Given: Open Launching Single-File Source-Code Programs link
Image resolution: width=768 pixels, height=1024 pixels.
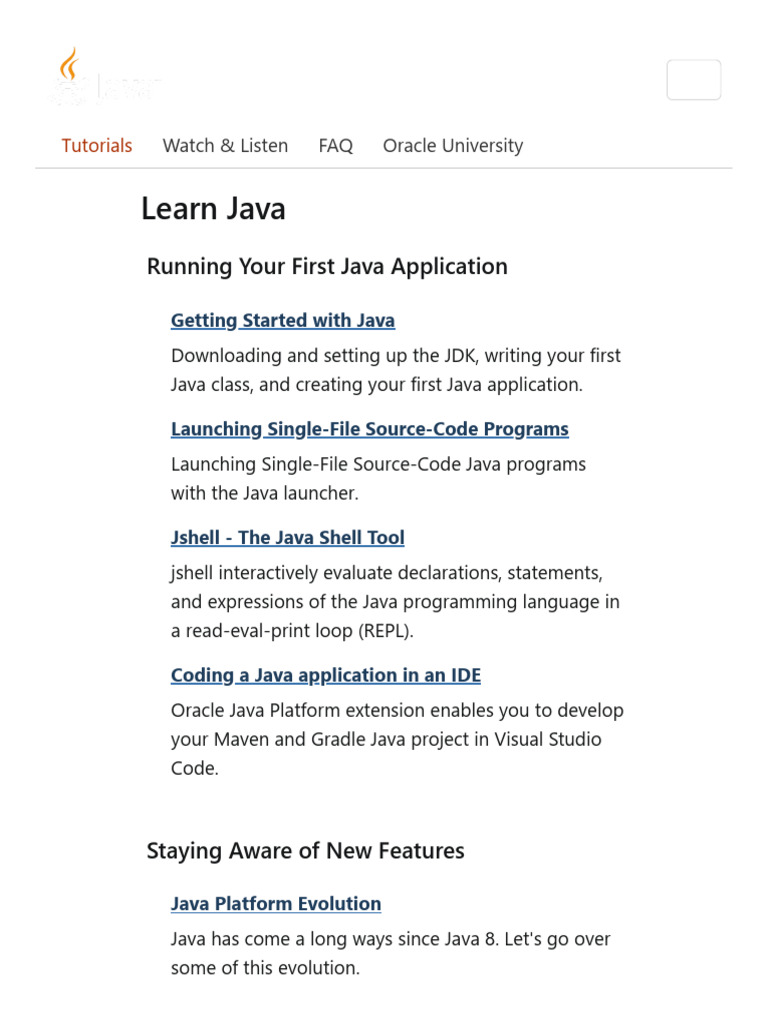Looking at the screenshot, I should [x=369, y=429].
